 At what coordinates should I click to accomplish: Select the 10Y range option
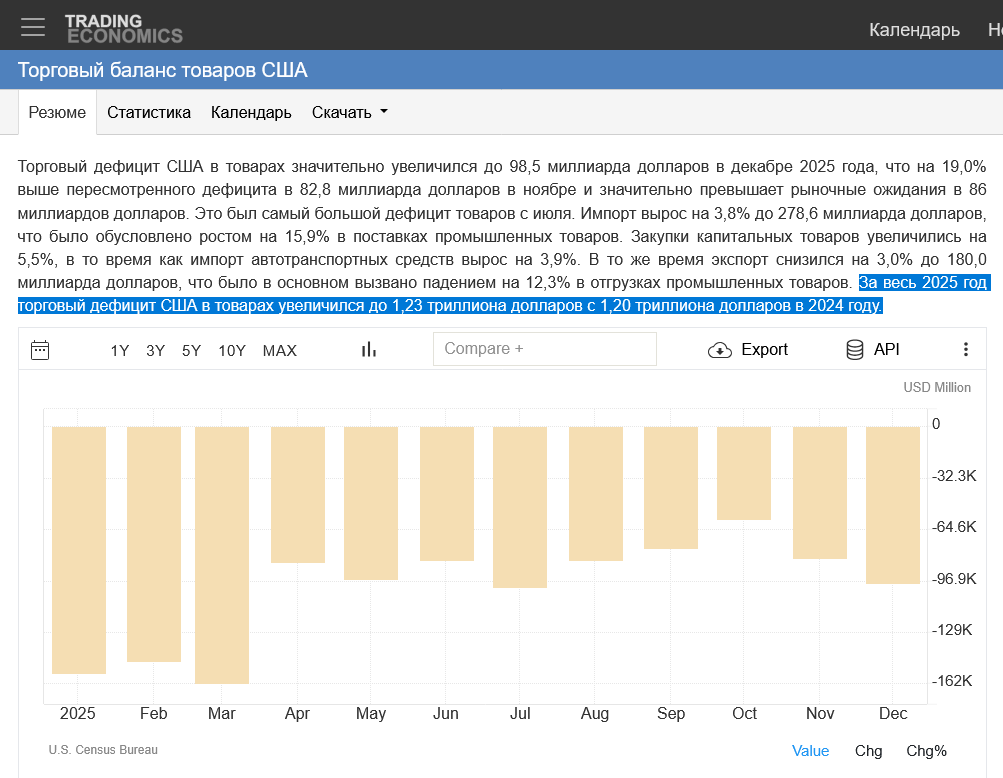coord(232,350)
